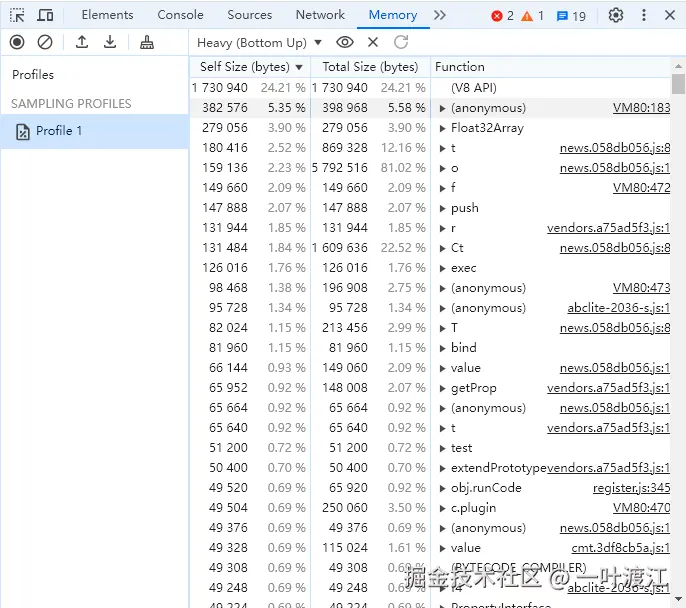686x608 pixels.
Task: Open DevTools settings gear
Action: pyautogui.click(x=616, y=15)
